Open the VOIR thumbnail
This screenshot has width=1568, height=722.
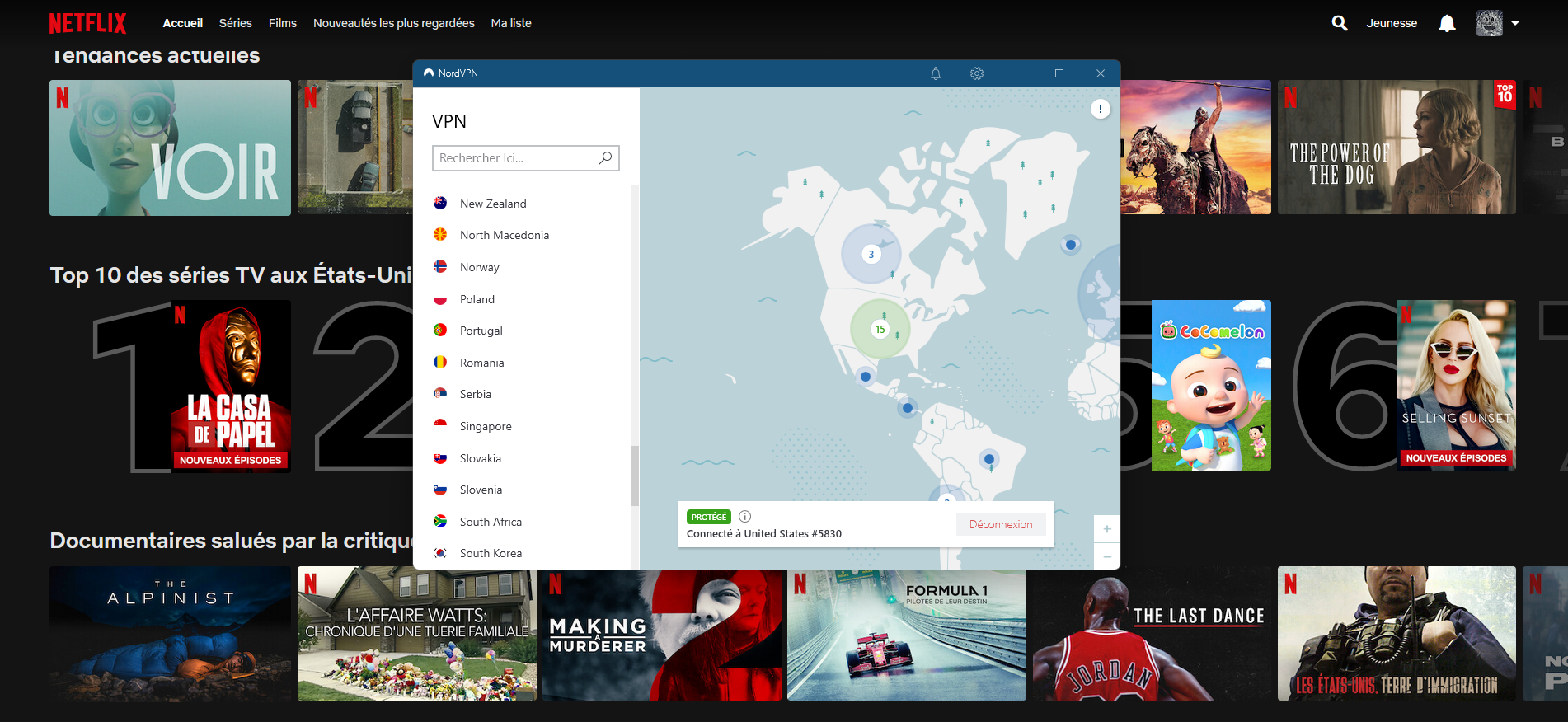point(170,148)
